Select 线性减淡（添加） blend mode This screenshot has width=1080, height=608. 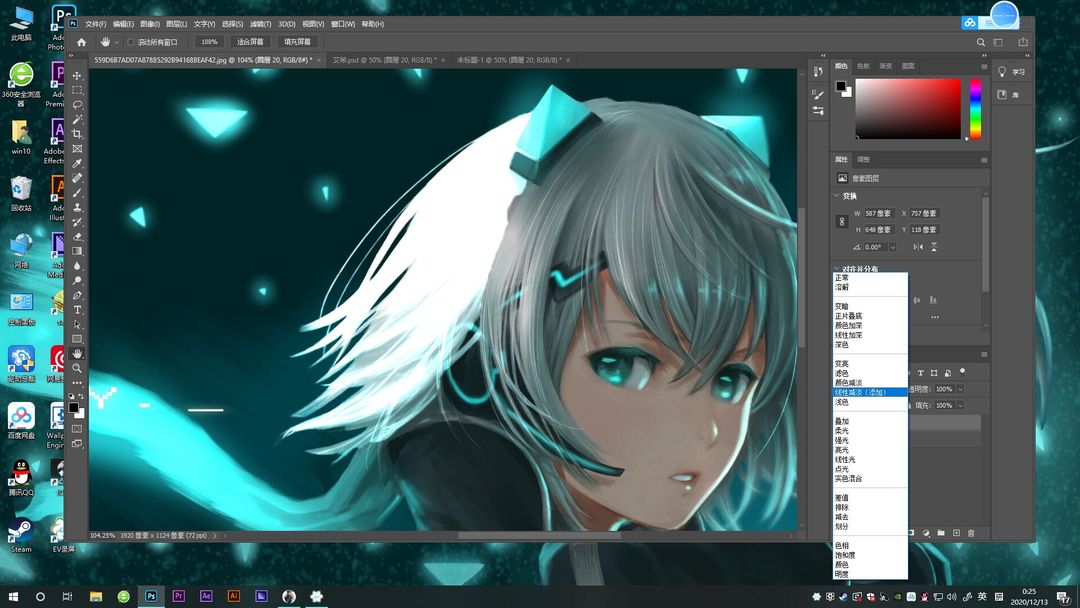pyautogui.click(x=870, y=392)
